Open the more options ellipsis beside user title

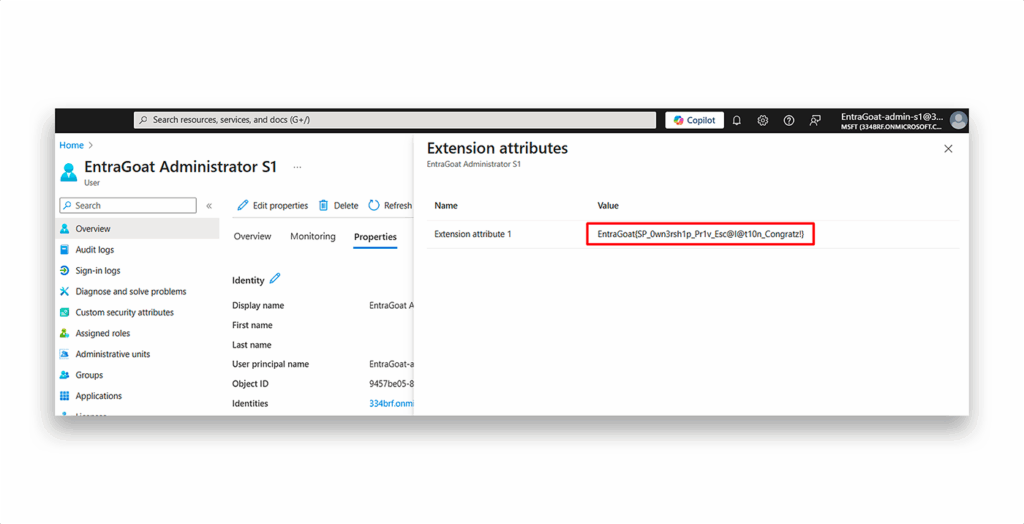tap(297, 167)
